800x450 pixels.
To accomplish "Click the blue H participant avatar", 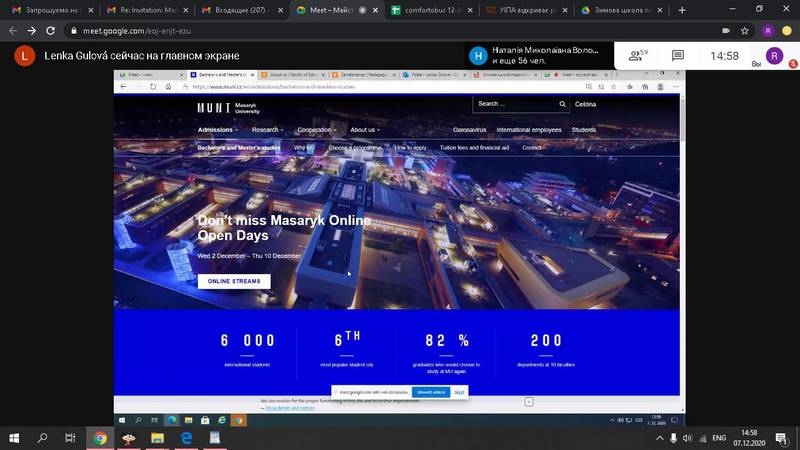I will [x=478, y=56].
